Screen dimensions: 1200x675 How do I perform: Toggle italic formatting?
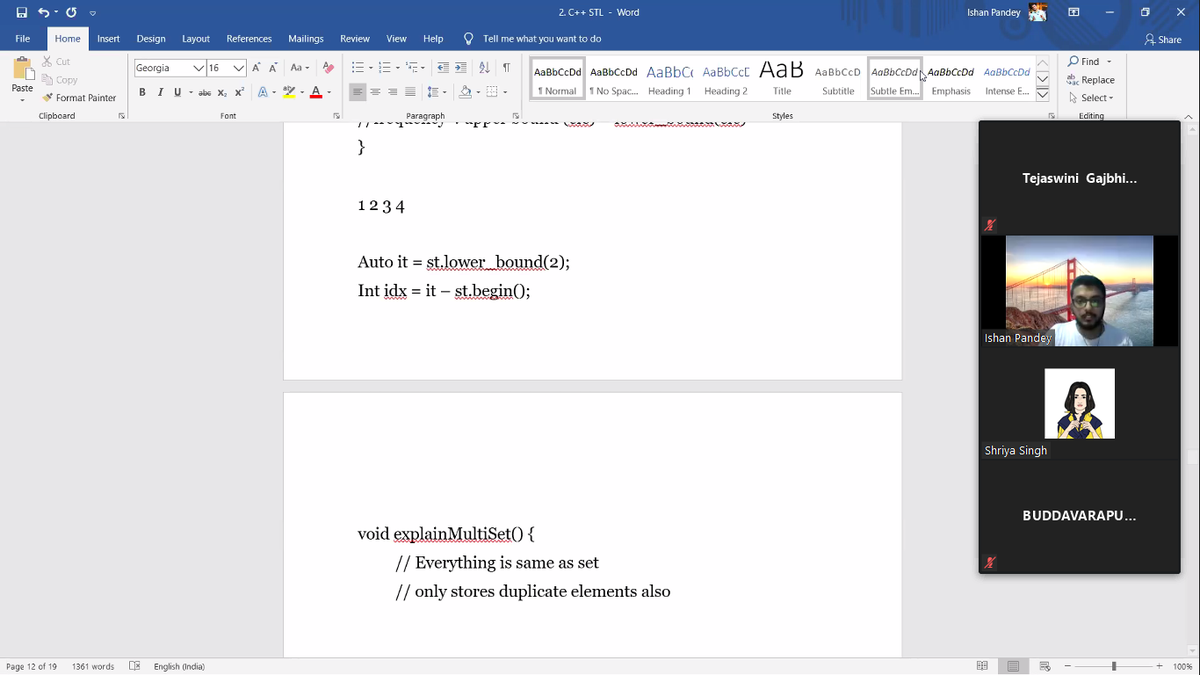point(159,91)
